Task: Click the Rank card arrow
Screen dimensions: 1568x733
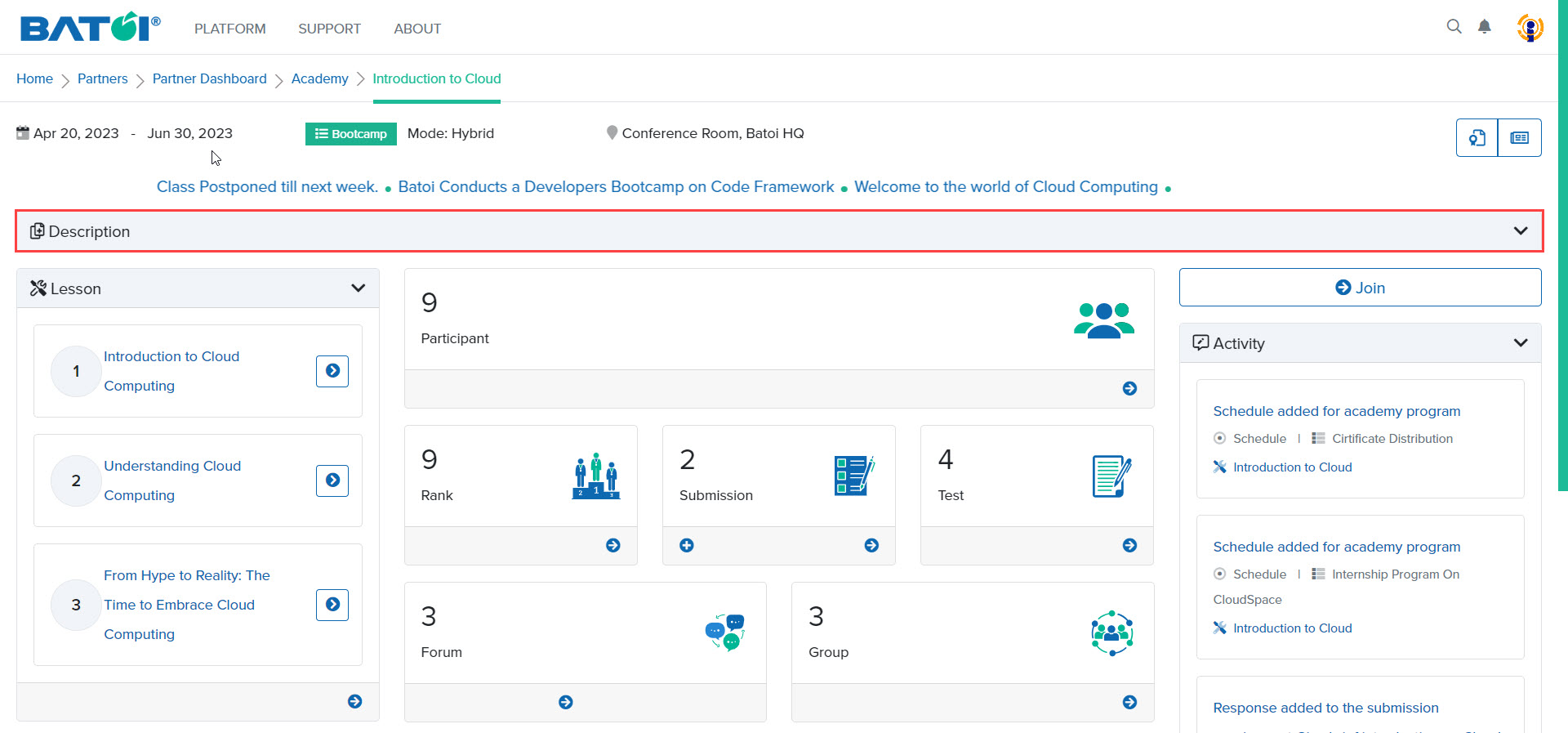Action: point(613,545)
